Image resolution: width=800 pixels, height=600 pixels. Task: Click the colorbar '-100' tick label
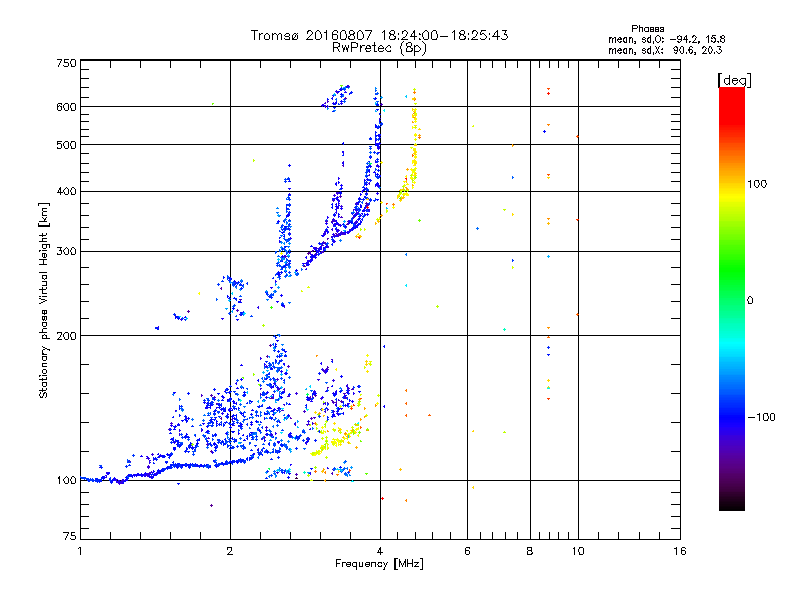(x=762, y=417)
